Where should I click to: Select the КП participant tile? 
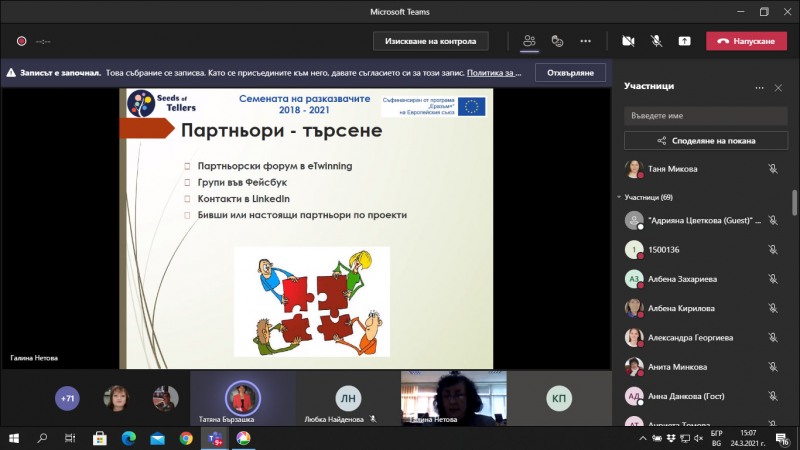pyautogui.click(x=559, y=398)
